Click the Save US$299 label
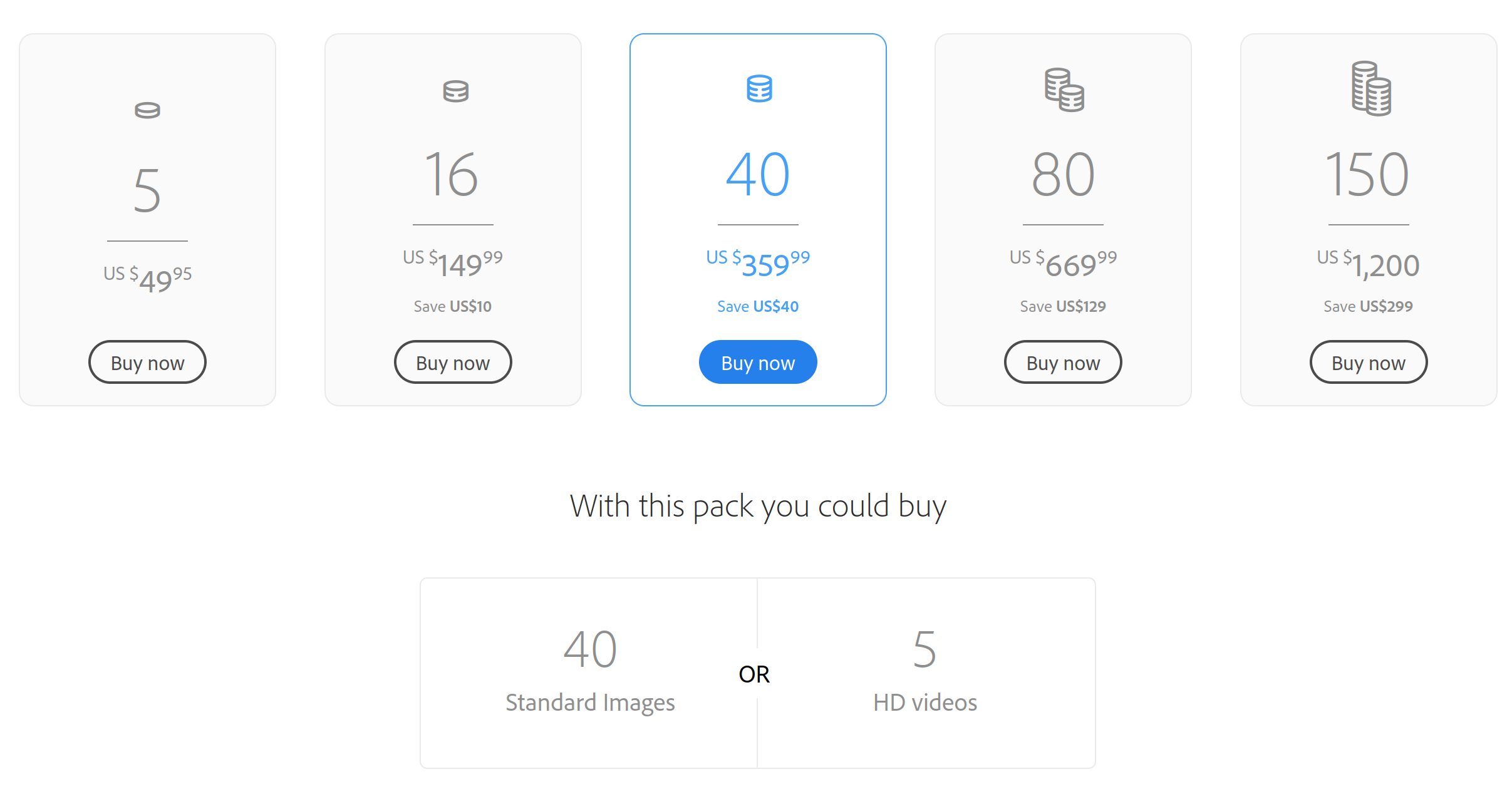The image size is (1512, 799). (1368, 306)
